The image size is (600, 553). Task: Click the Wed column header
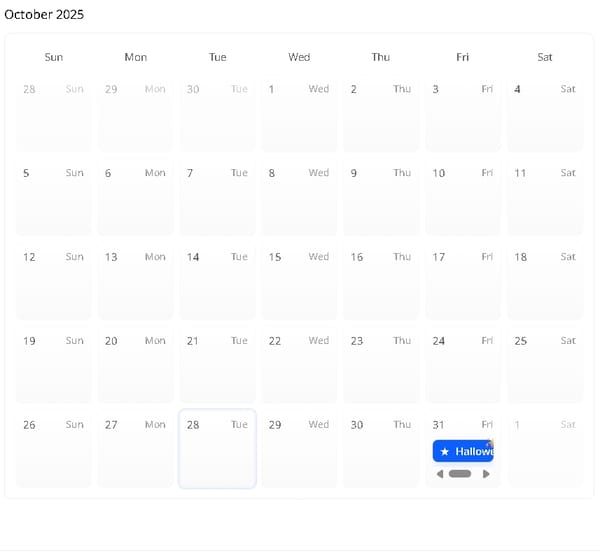click(x=299, y=57)
